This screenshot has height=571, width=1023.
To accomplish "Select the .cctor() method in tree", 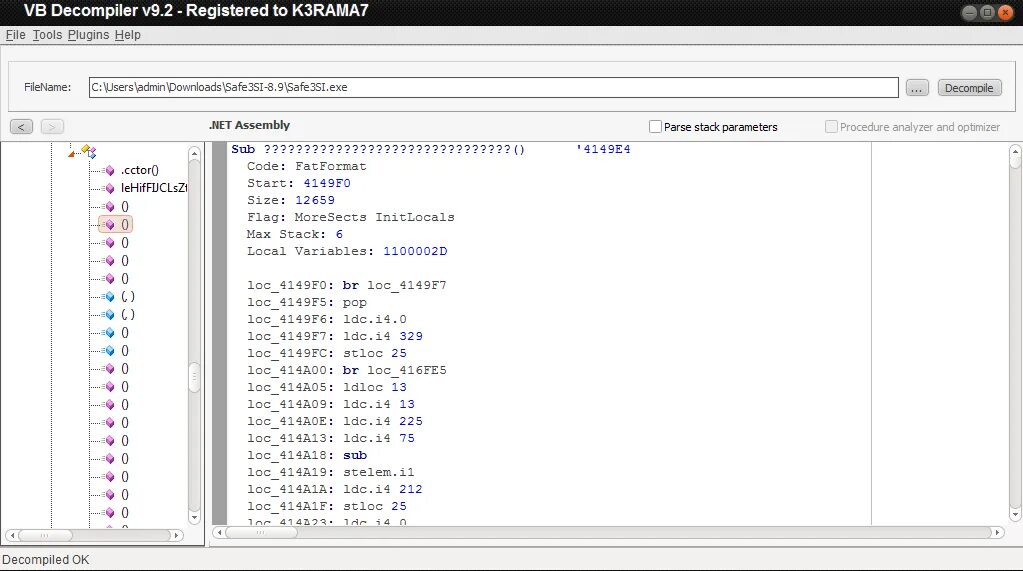I will click(x=140, y=170).
